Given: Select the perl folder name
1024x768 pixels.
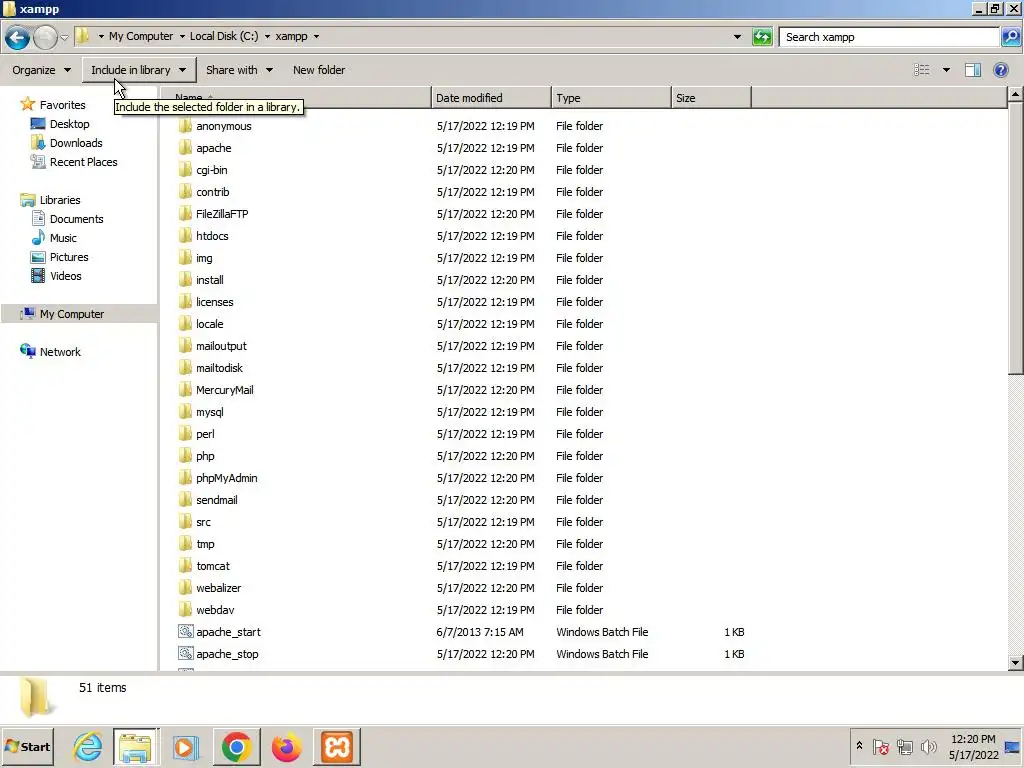Looking at the screenshot, I should point(205,434).
